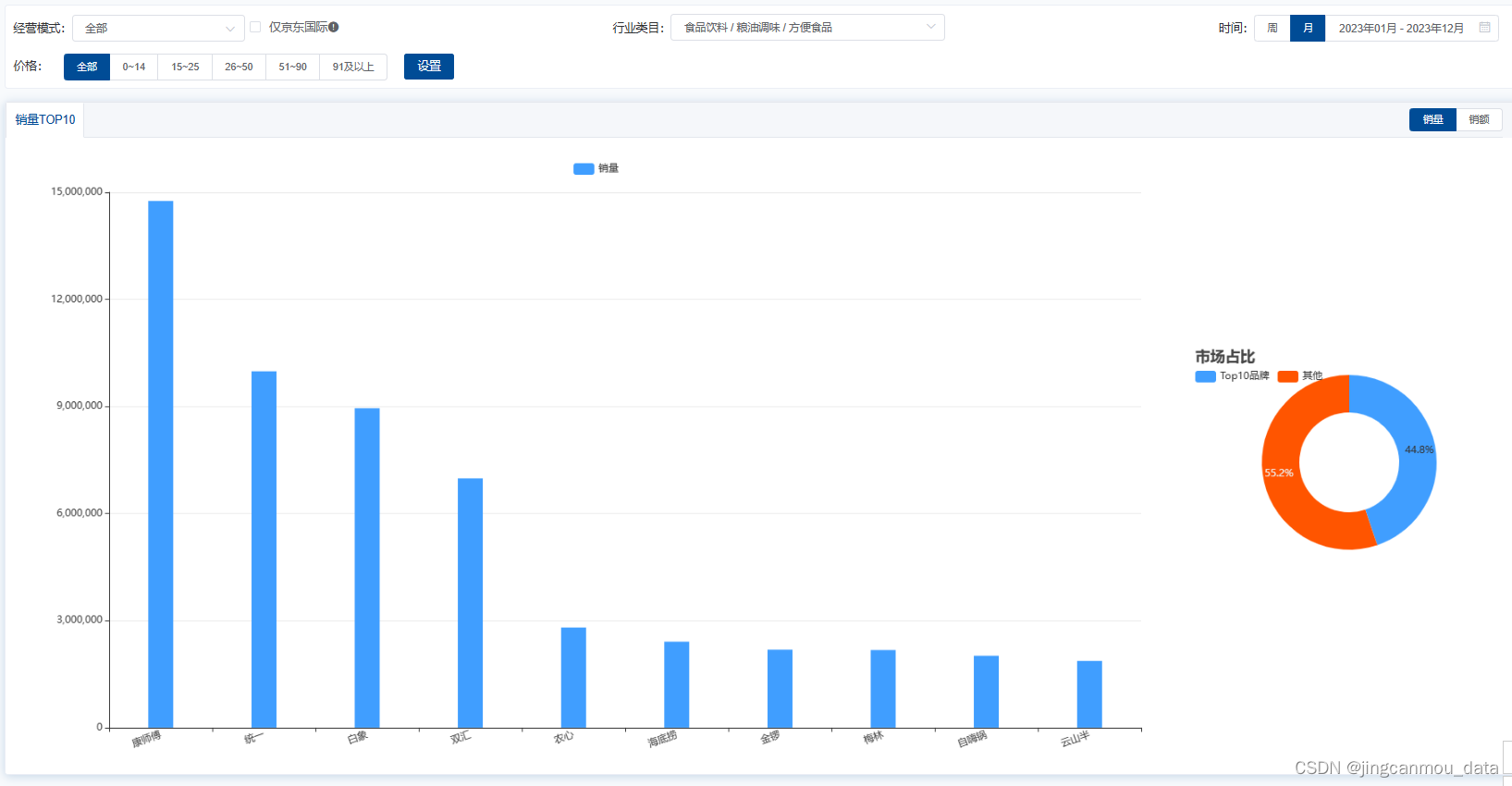The width and height of the screenshot is (1512, 786).
Task: Click the 自嗨锅 x-axis label
Action: click(972, 739)
